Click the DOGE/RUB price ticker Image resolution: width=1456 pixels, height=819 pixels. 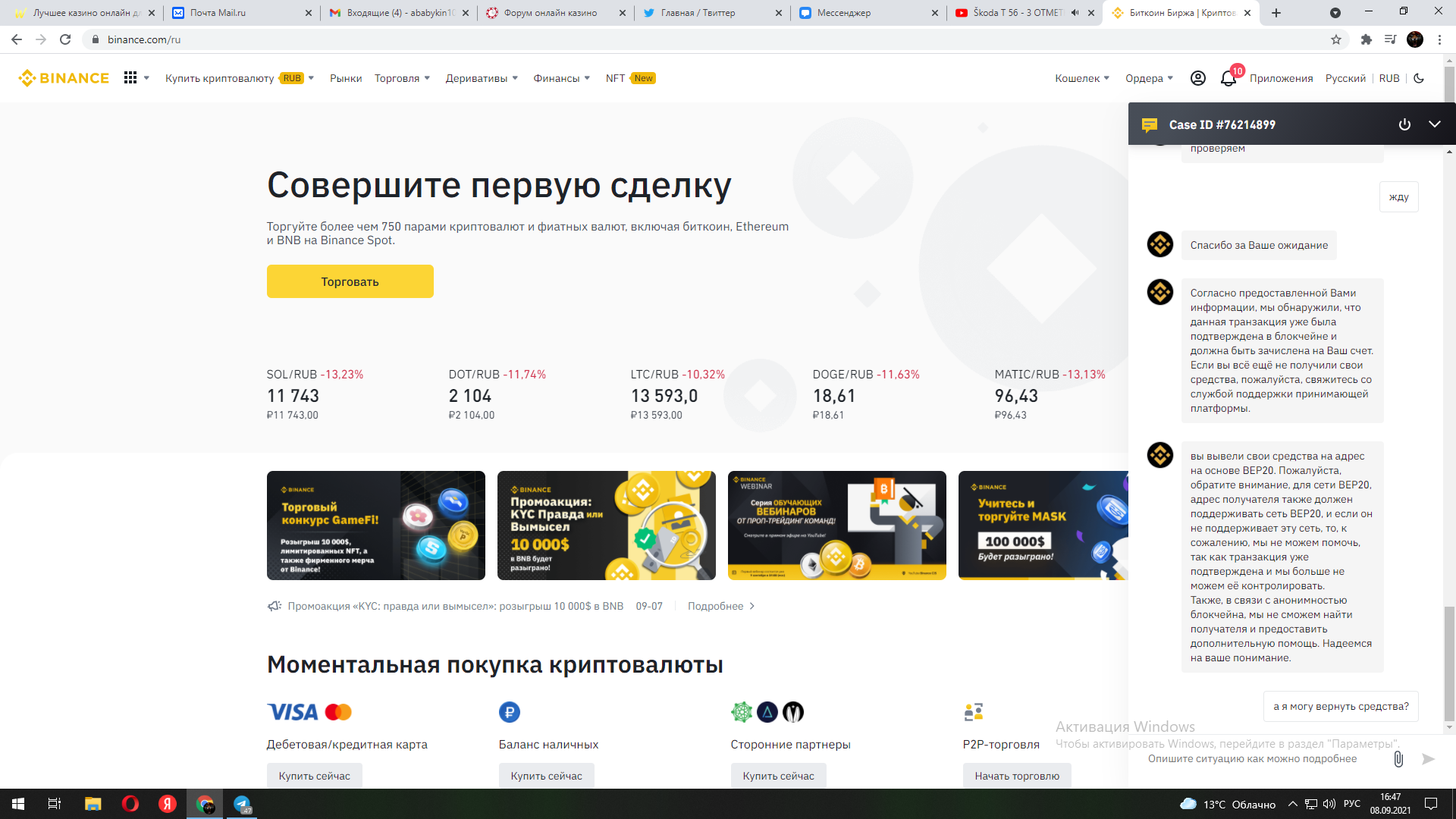coord(866,394)
